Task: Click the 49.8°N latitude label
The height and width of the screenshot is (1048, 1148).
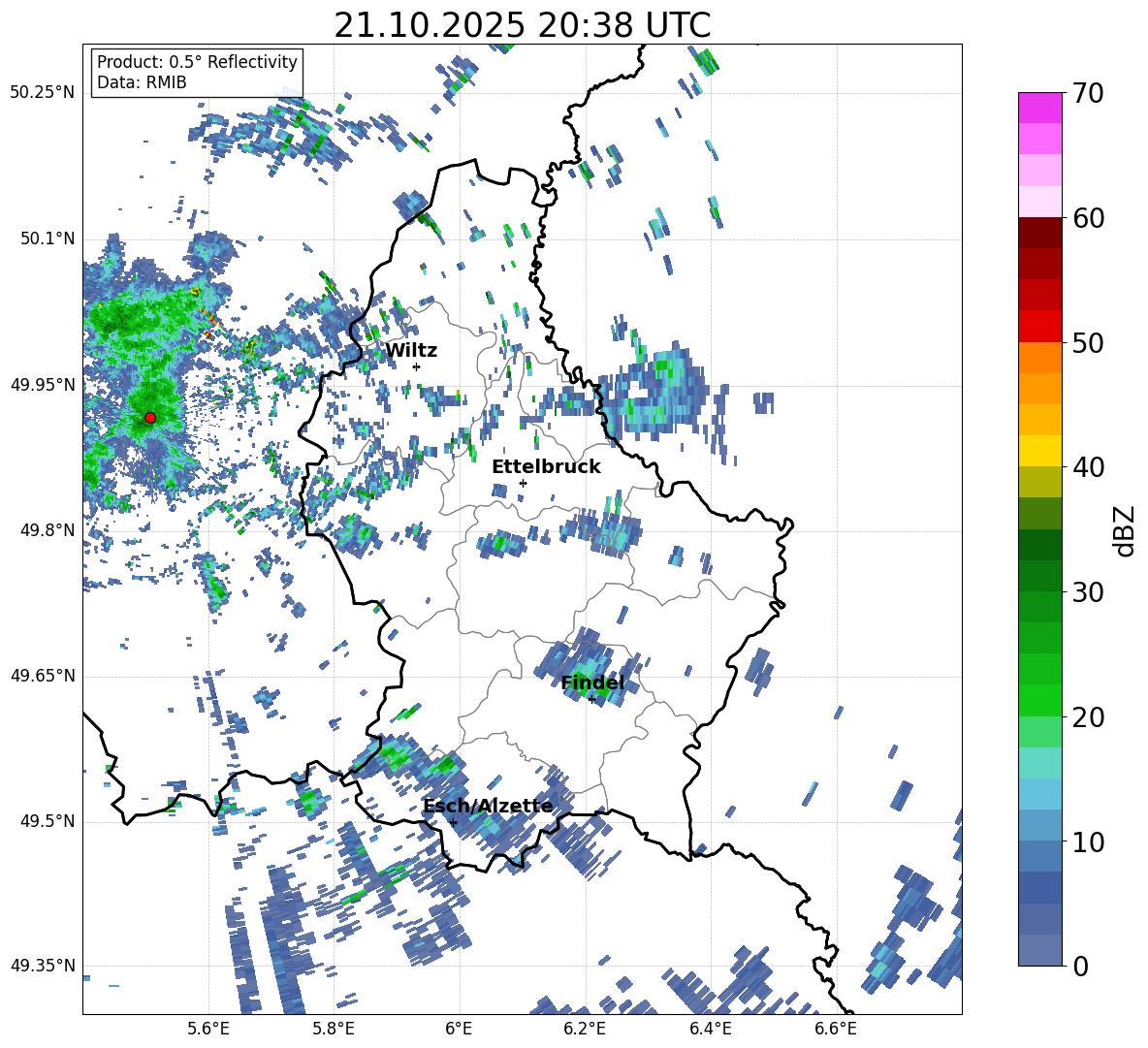Action: tap(47, 530)
